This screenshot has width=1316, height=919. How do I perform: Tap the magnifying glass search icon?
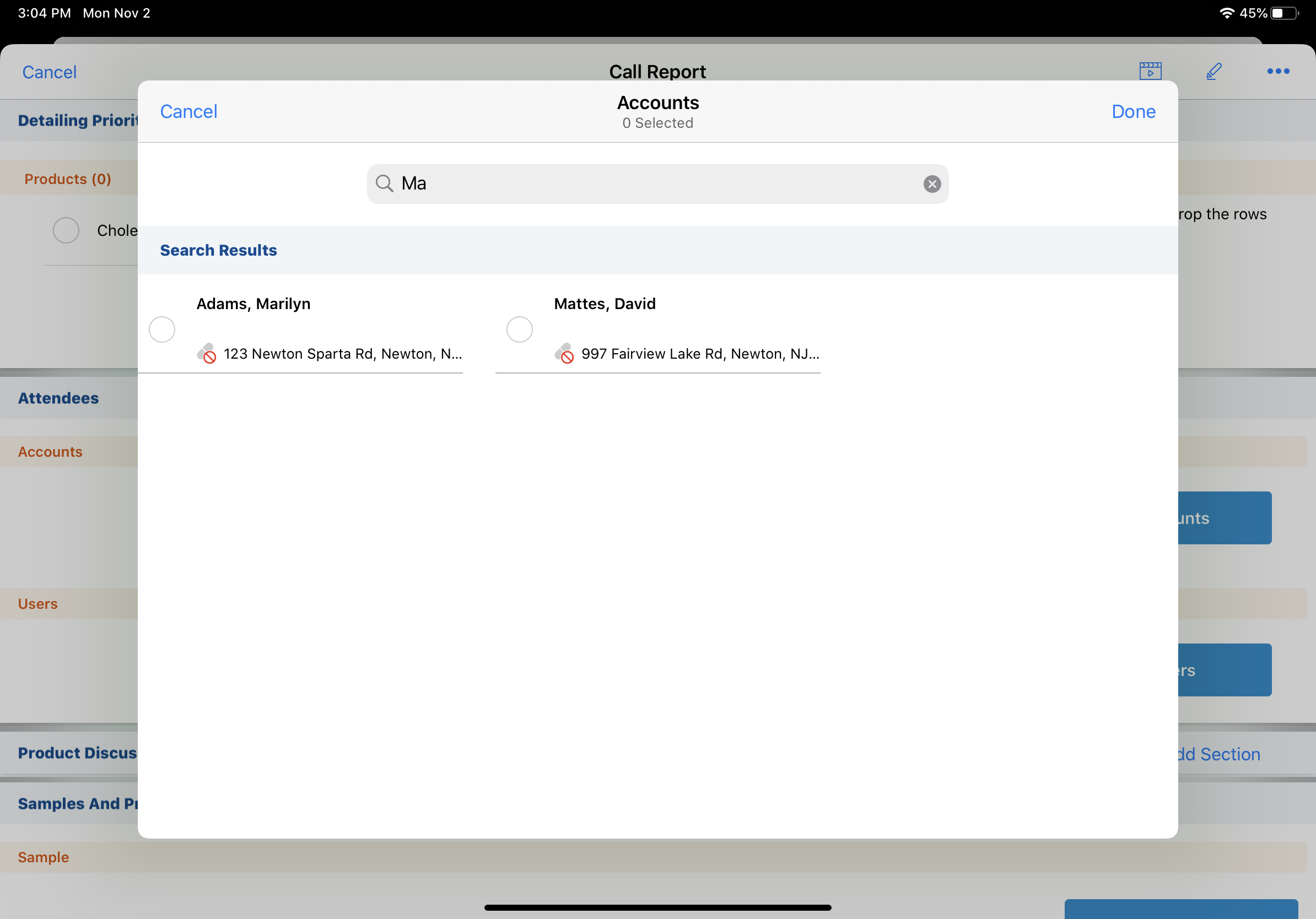[384, 184]
